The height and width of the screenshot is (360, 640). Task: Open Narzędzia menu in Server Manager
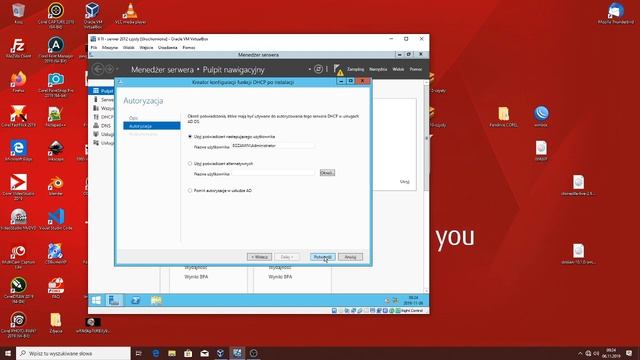coord(378,69)
